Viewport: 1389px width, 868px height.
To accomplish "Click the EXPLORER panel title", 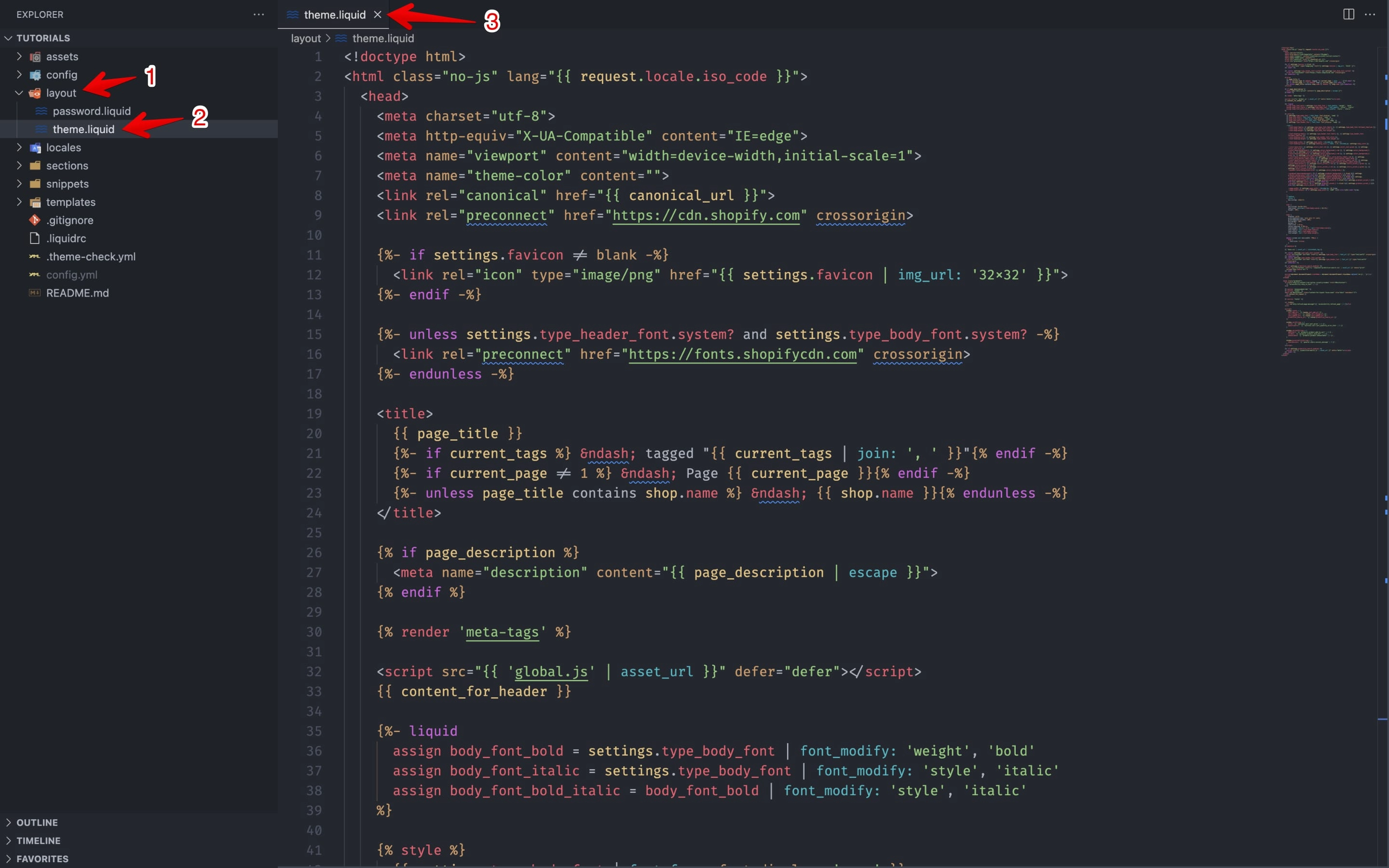I will pos(40,14).
